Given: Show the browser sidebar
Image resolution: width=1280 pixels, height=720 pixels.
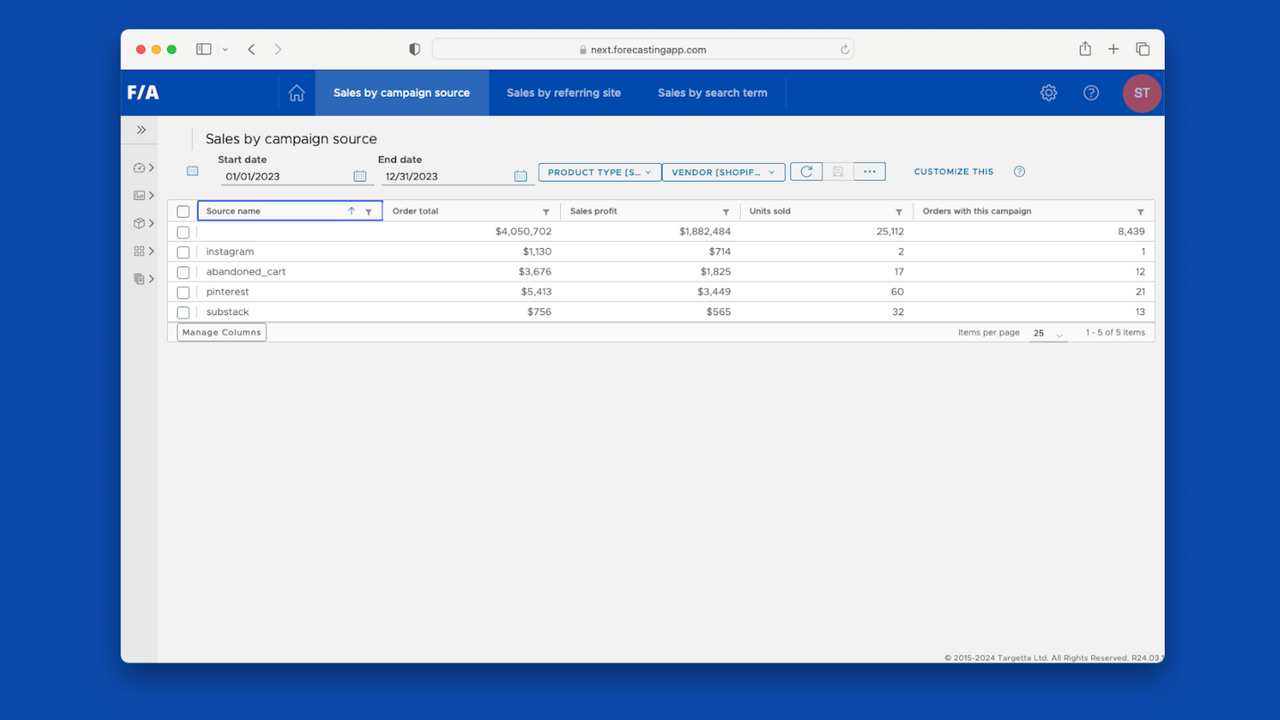Looking at the screenshot, I should tap(204, 49).
